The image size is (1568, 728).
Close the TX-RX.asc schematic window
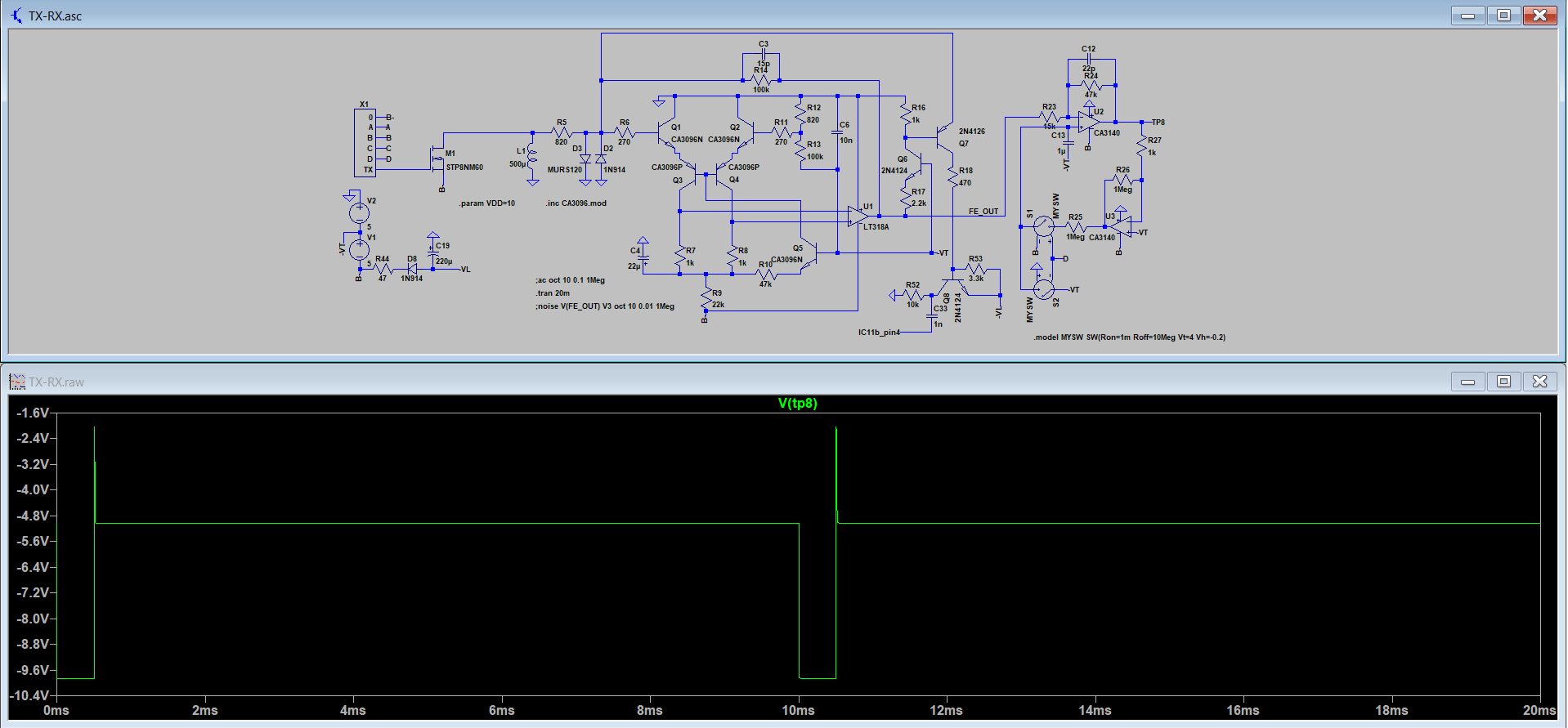point(1539,16)
